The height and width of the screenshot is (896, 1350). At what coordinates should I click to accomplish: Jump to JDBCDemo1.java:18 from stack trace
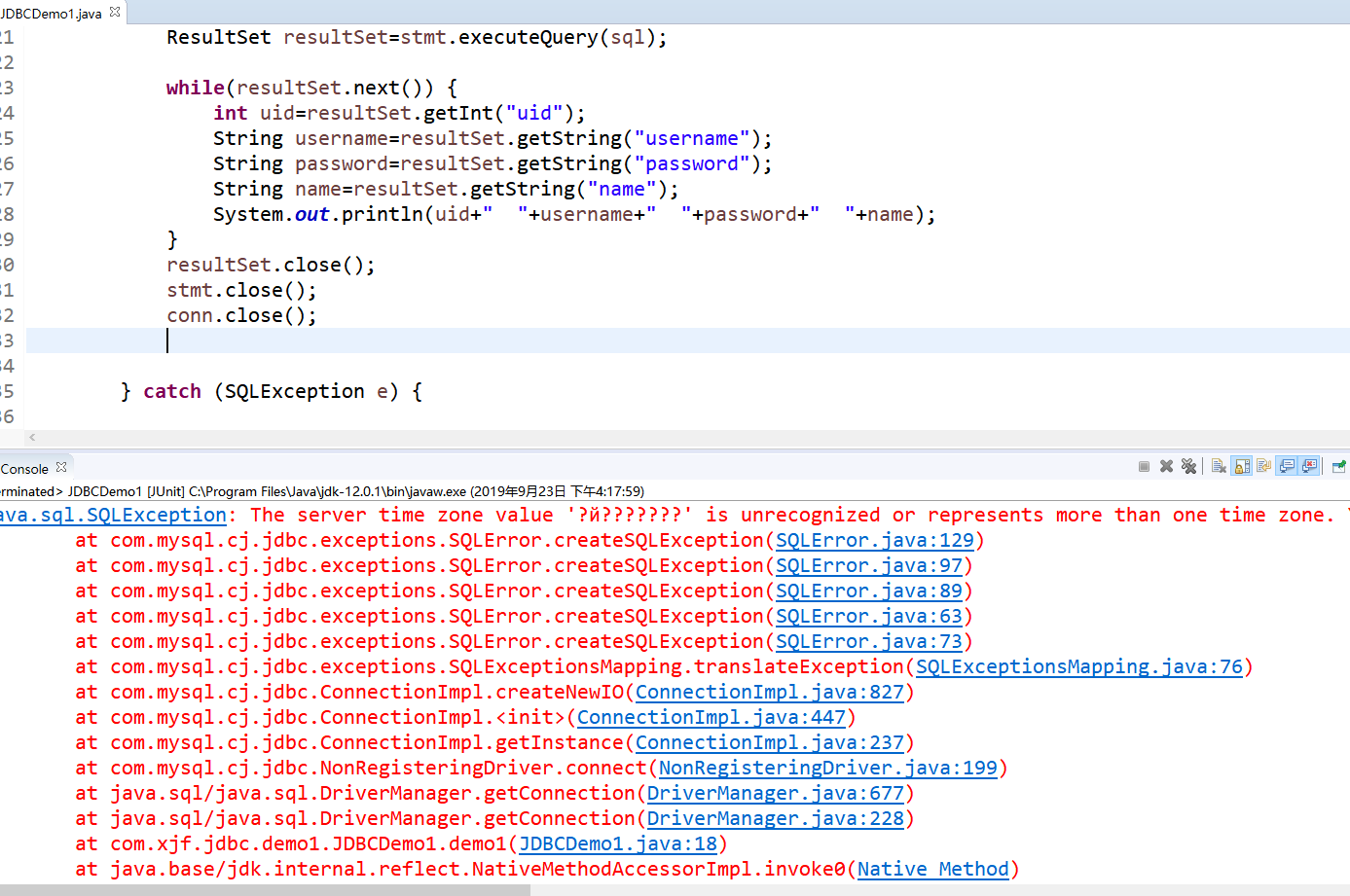click(x=618, y=843)
